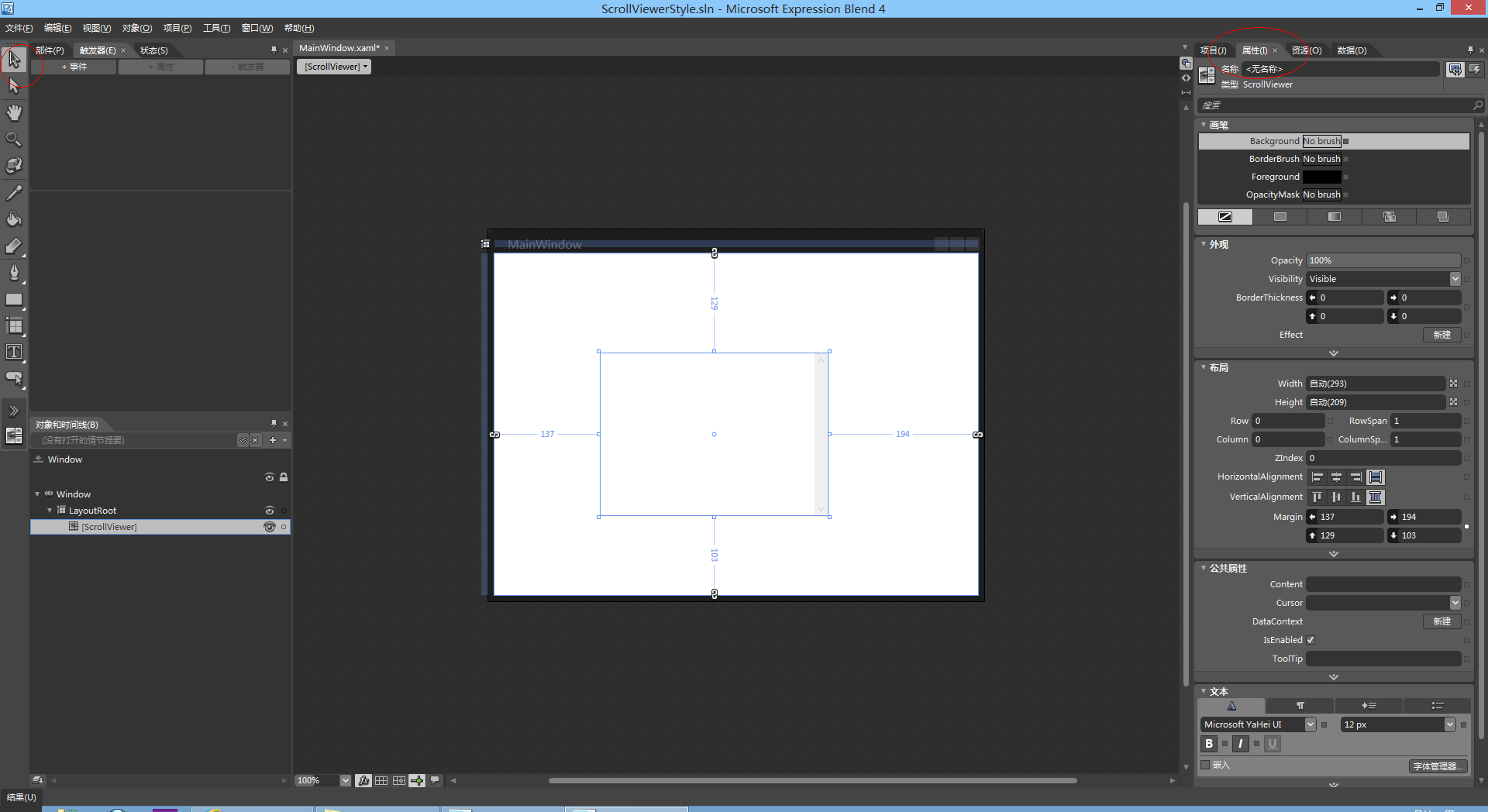Choose the TextBlock text tool
Viewport: 1488px width, 812px height.
click(14, 352)
